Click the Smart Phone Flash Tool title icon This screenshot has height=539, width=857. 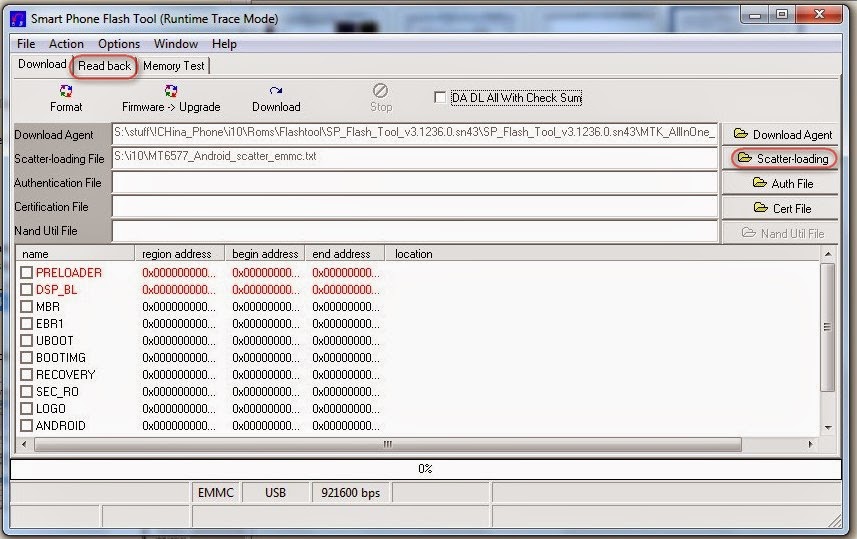pos(18,19)
